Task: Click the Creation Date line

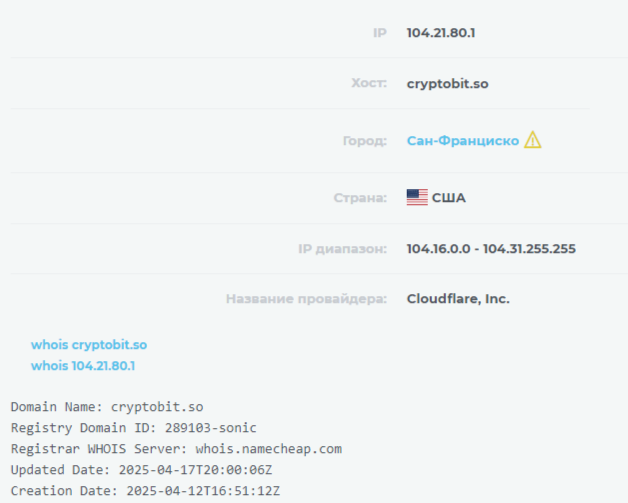Action: coord(145,491)
